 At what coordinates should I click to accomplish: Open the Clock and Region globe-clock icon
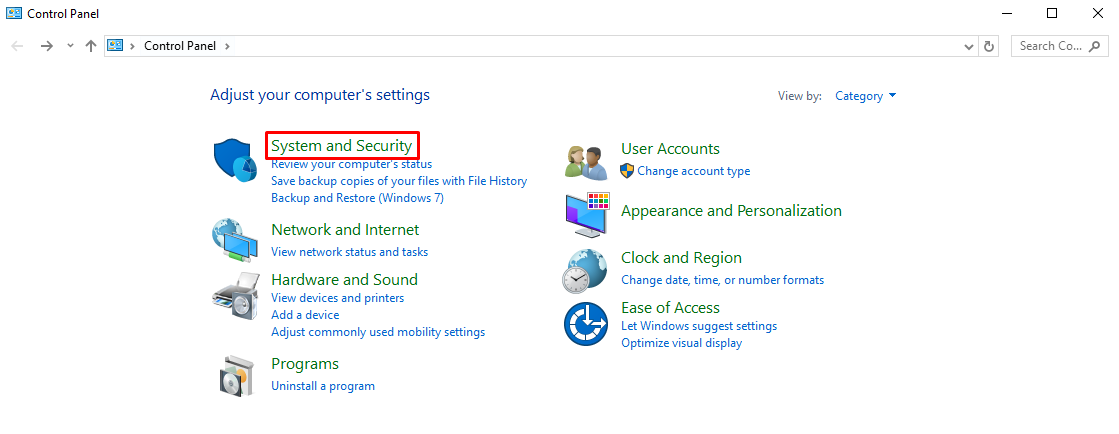[x=585, y=271]
